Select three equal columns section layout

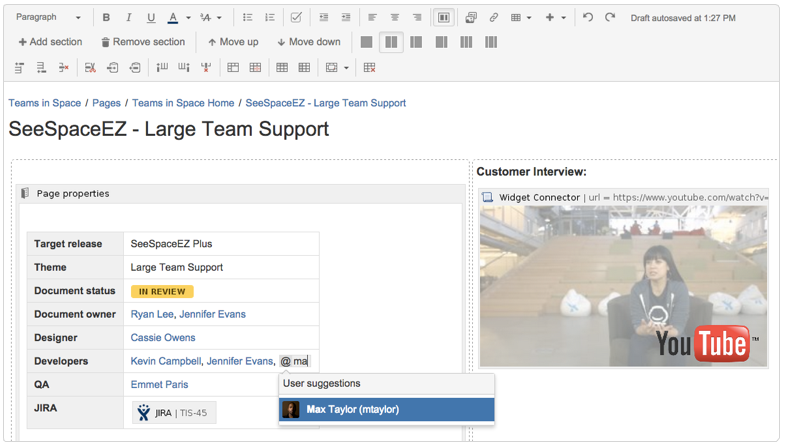point(466,42)
